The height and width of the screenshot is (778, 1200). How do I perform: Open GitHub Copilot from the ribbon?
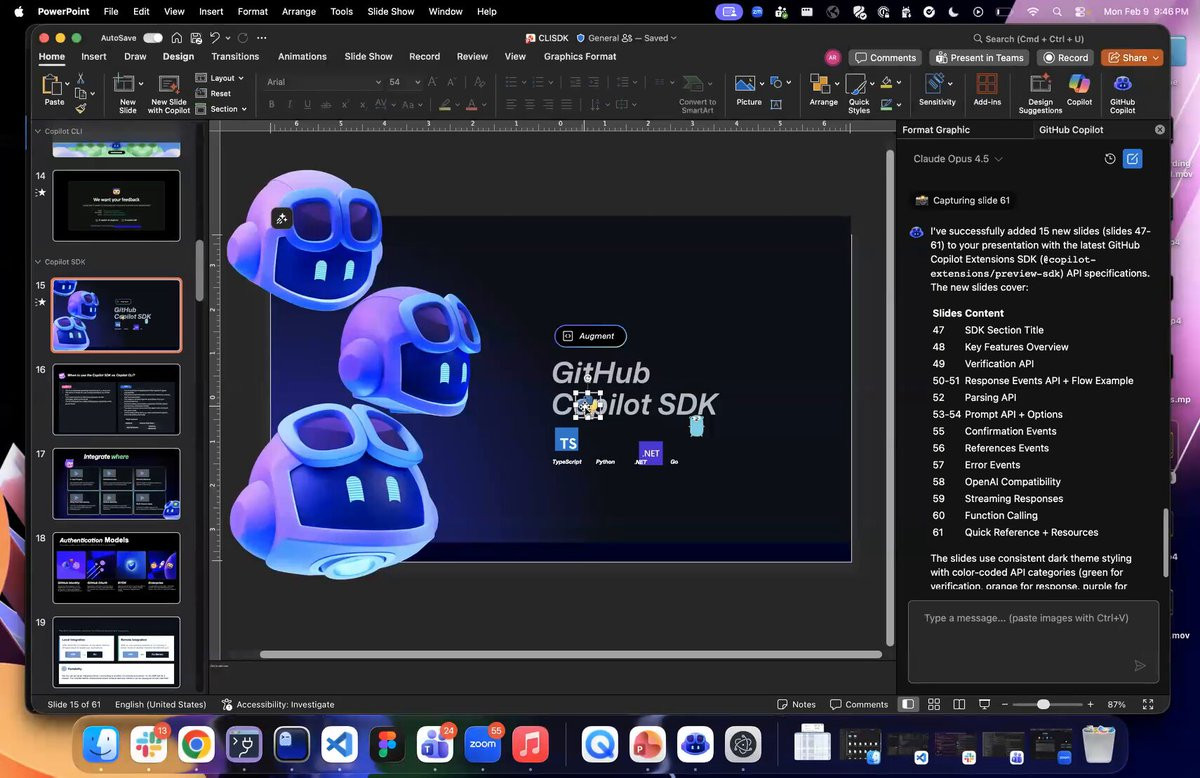(x=1122, y=88)
